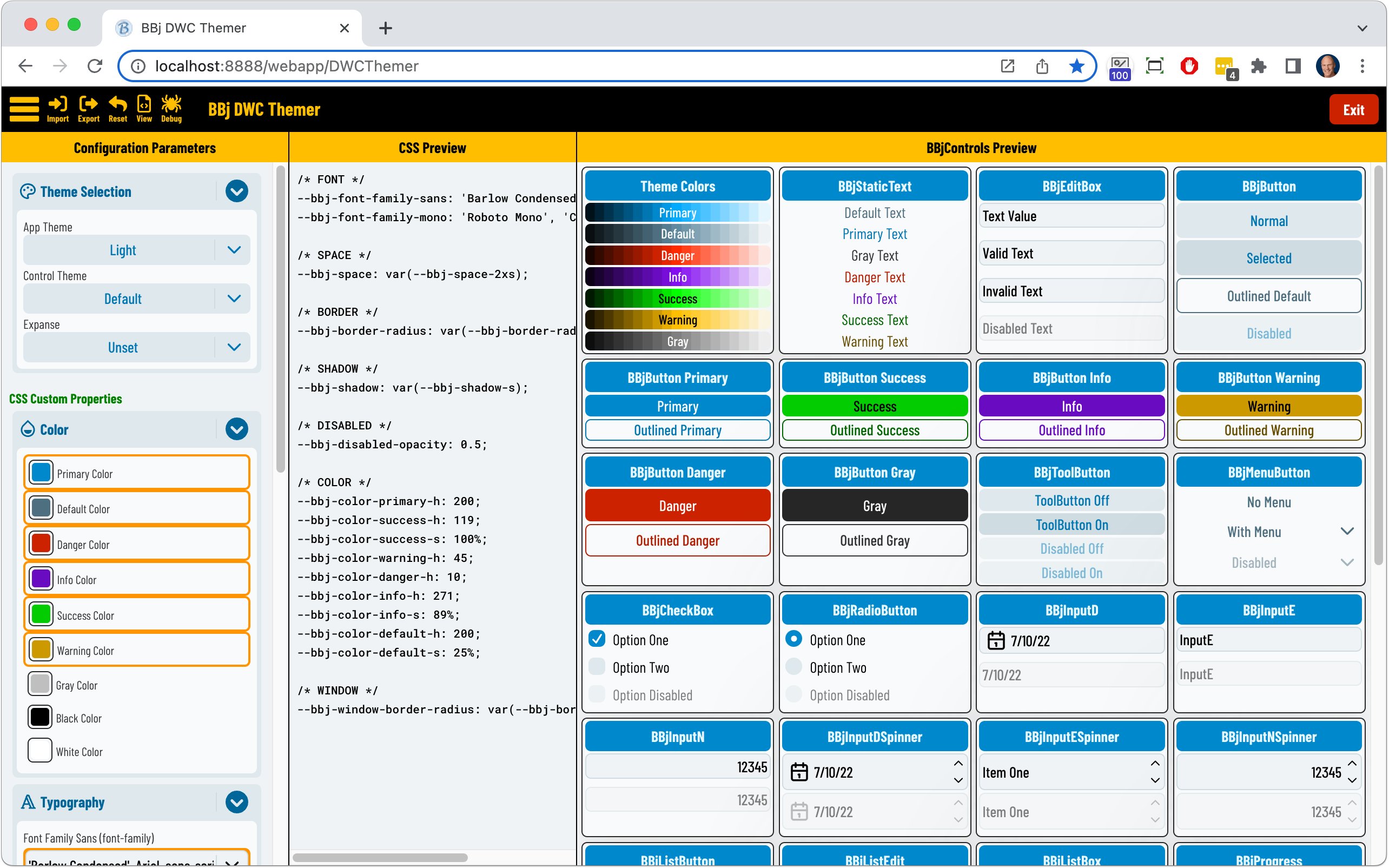Open the App Theme Light dropdown
The height and width of the screenshot is (868, 1389).
(137, 250)
